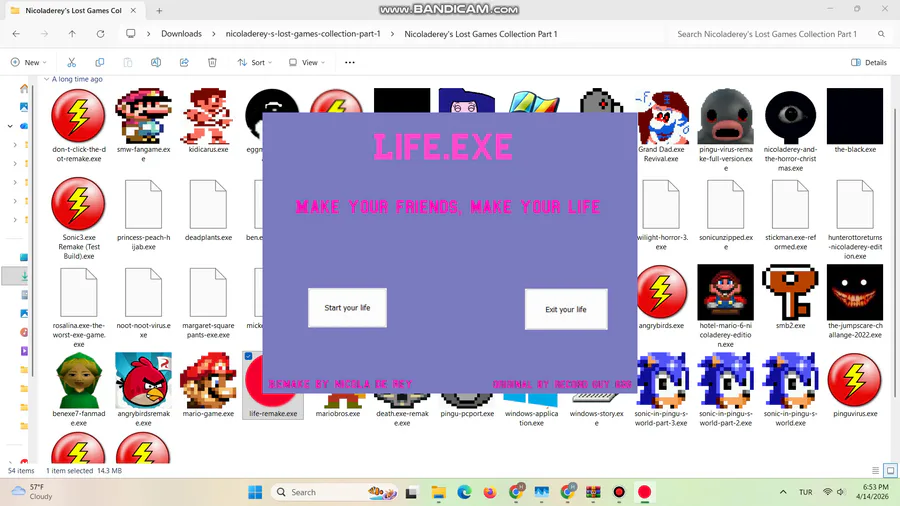Select nicoladerey-and-the-horror-christmas.exe icon
Viewport: 900px width, 506px height.
coord(790,115)
